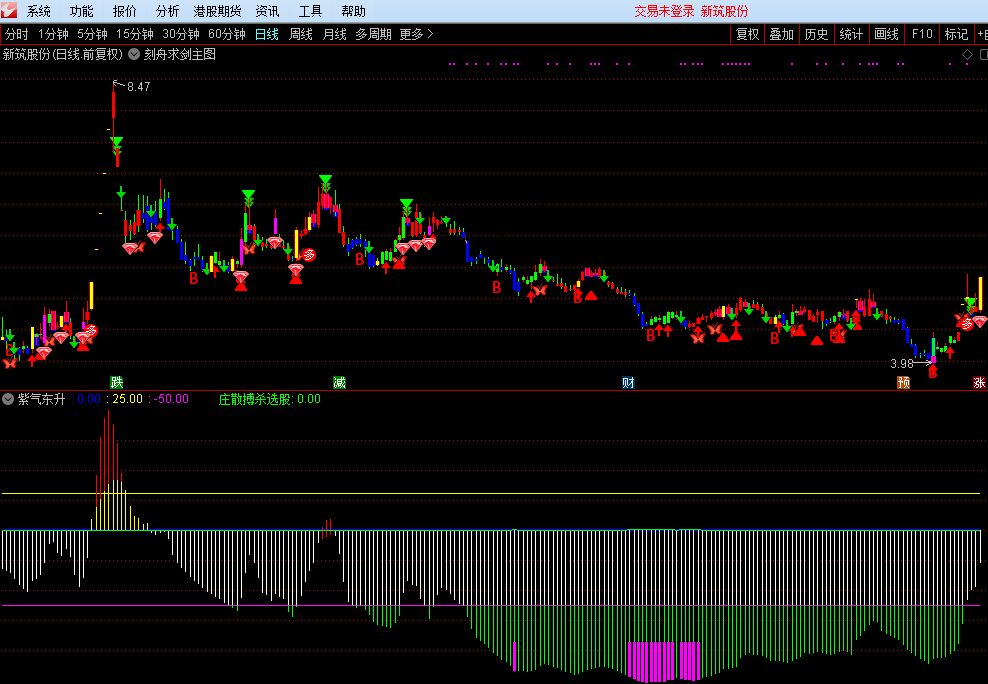Click the 叠加 overlay button

pyautogui.click(x=781, y=34)
